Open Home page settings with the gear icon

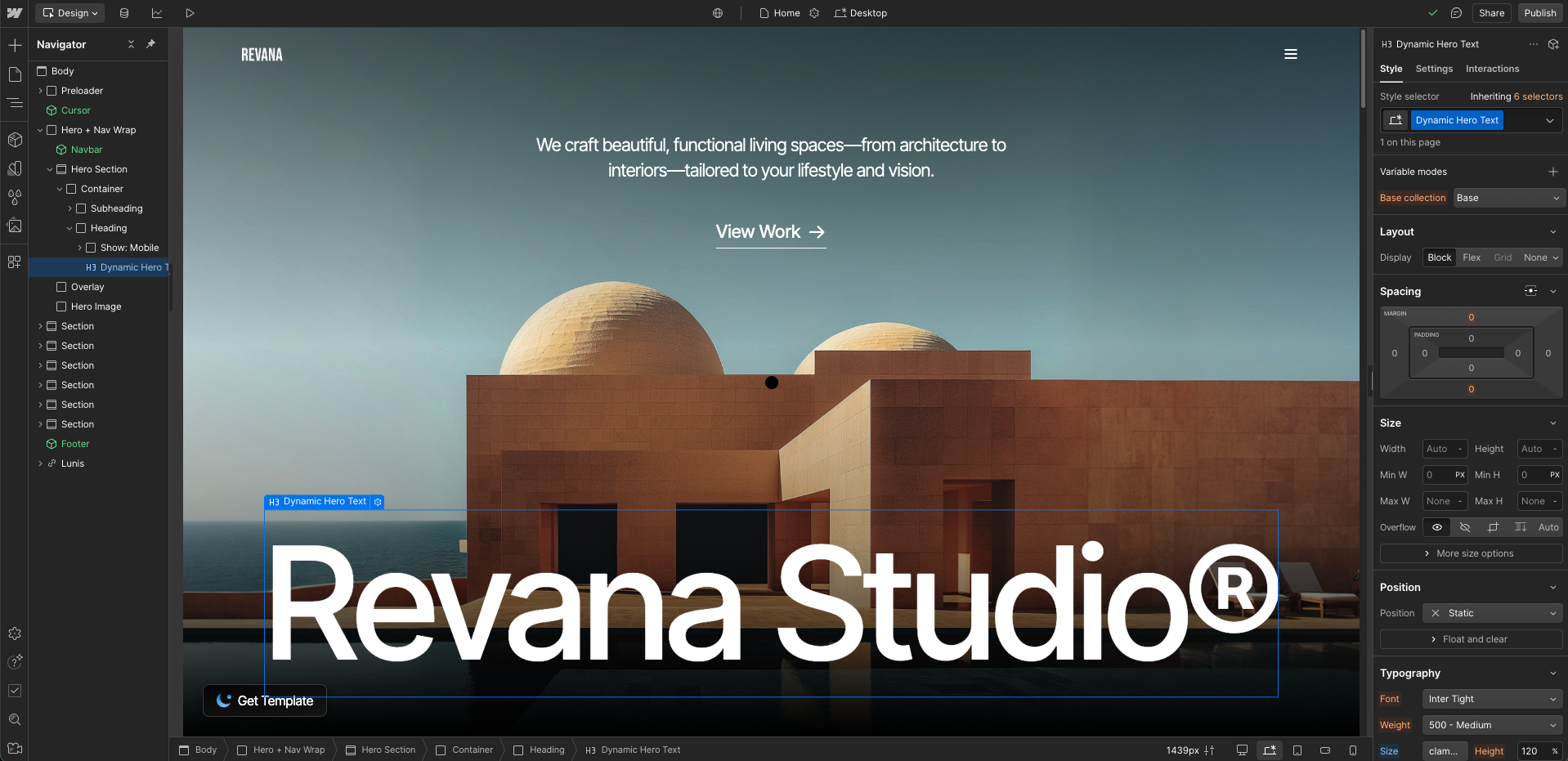pos(814,13)
